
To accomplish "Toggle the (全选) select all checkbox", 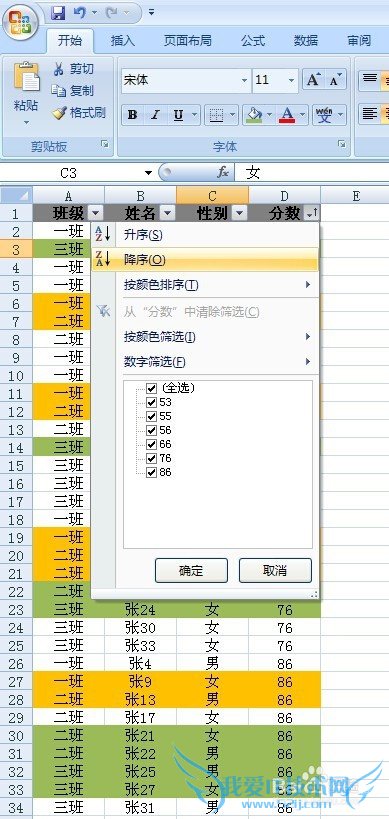I will pyautogui.click(x=151, y=388).
